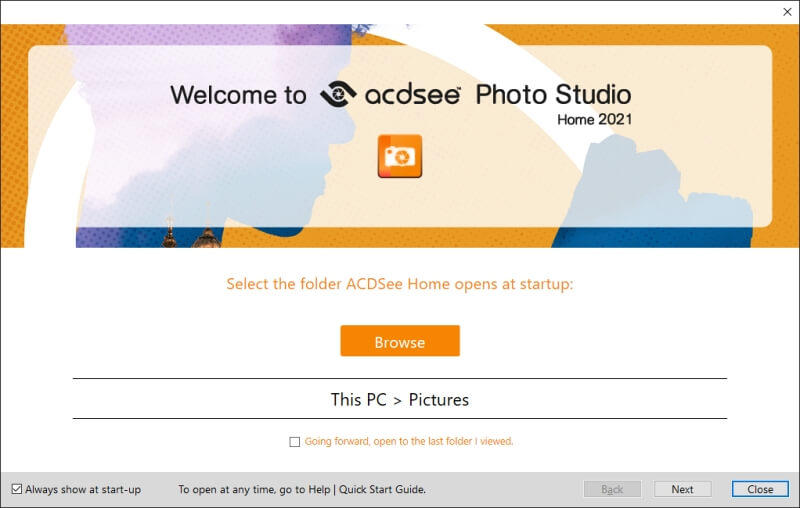Click the greyed-out Back button
Screen dimensions: 800x508
(612, 489)
